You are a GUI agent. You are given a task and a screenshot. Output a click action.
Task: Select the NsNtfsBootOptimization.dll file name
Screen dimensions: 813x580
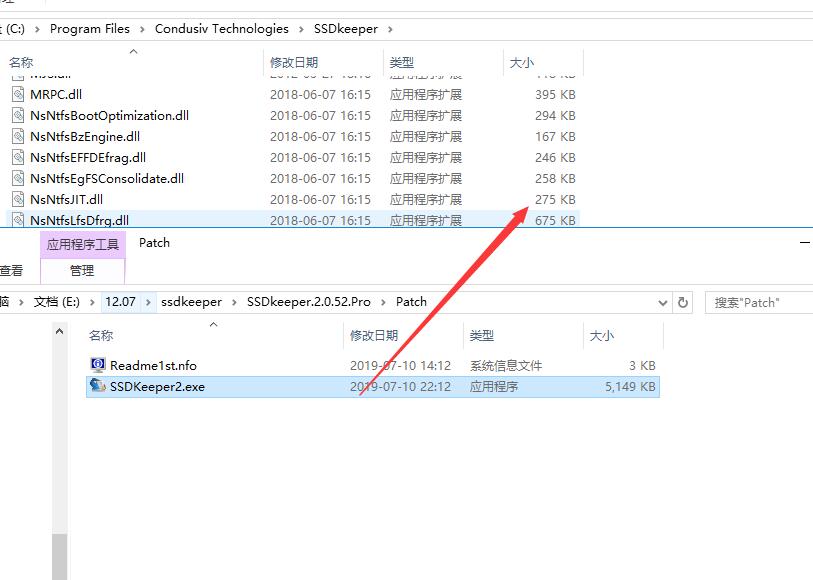(109, 115)
